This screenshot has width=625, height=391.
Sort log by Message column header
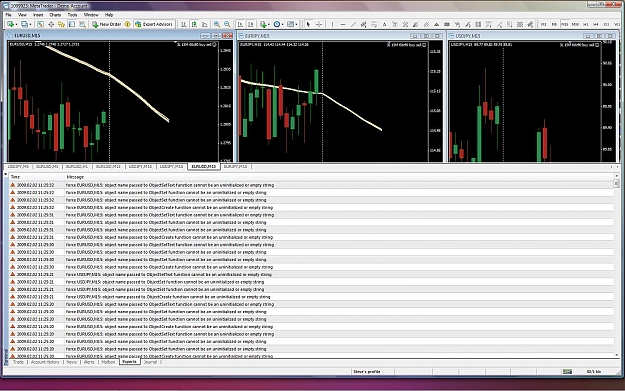[339, 177]
